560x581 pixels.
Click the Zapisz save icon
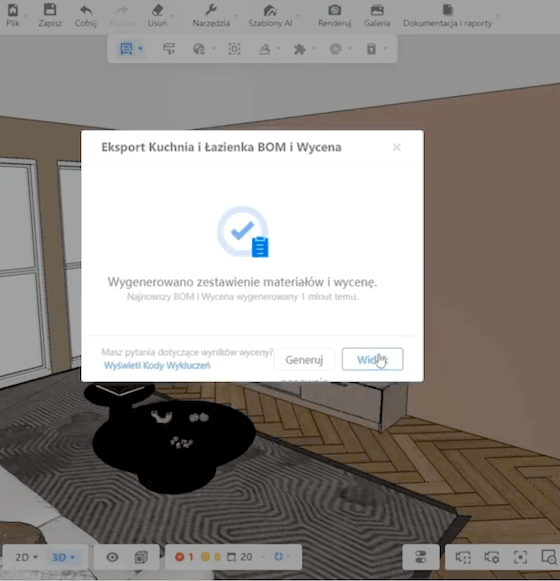click(x=50, y=10)
